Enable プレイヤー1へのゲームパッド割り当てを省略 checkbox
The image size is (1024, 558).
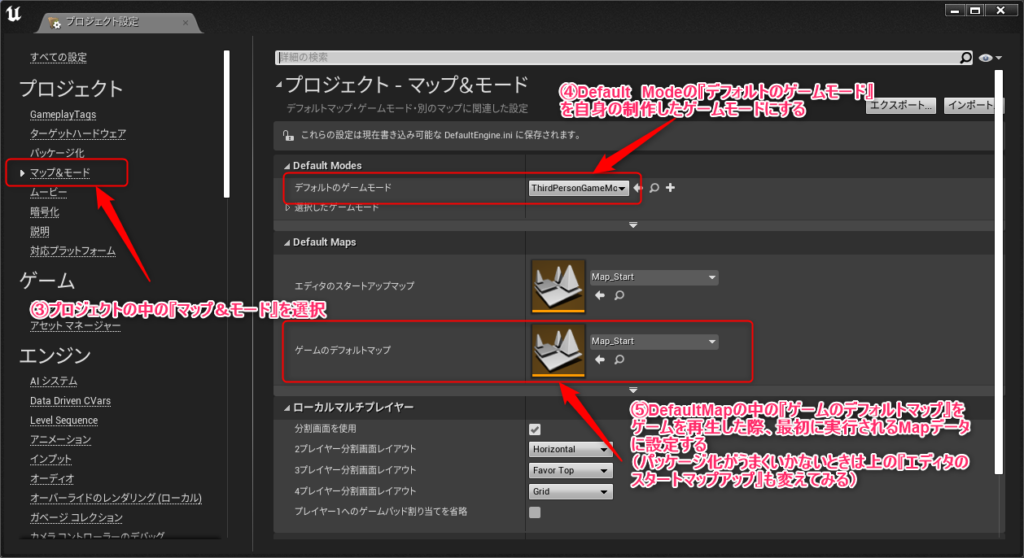[535, 512]
